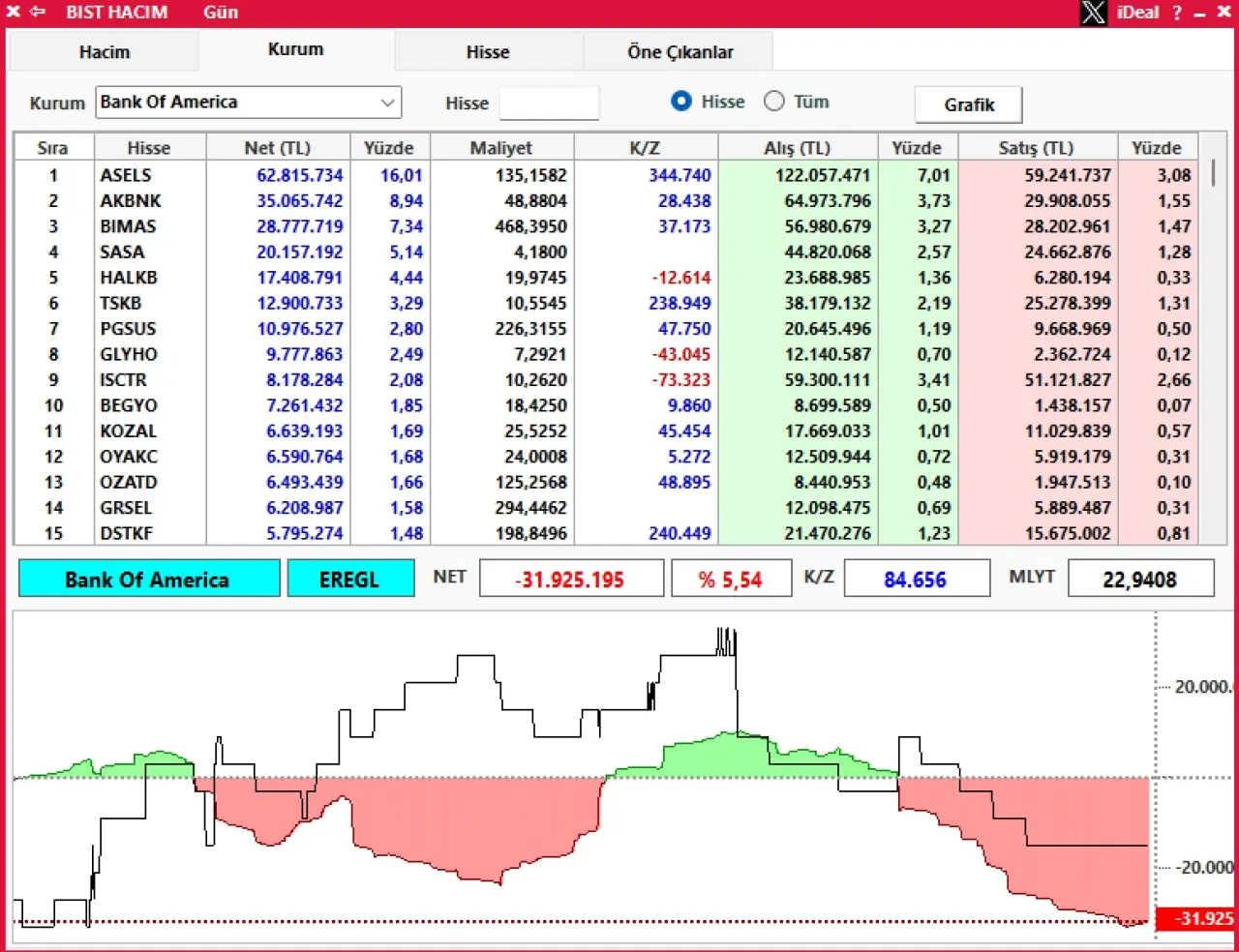Click the K/Z summary value 84.656
Viewport: 1239px width, 952px height.
pyautogui.click(x=916, y=579)
